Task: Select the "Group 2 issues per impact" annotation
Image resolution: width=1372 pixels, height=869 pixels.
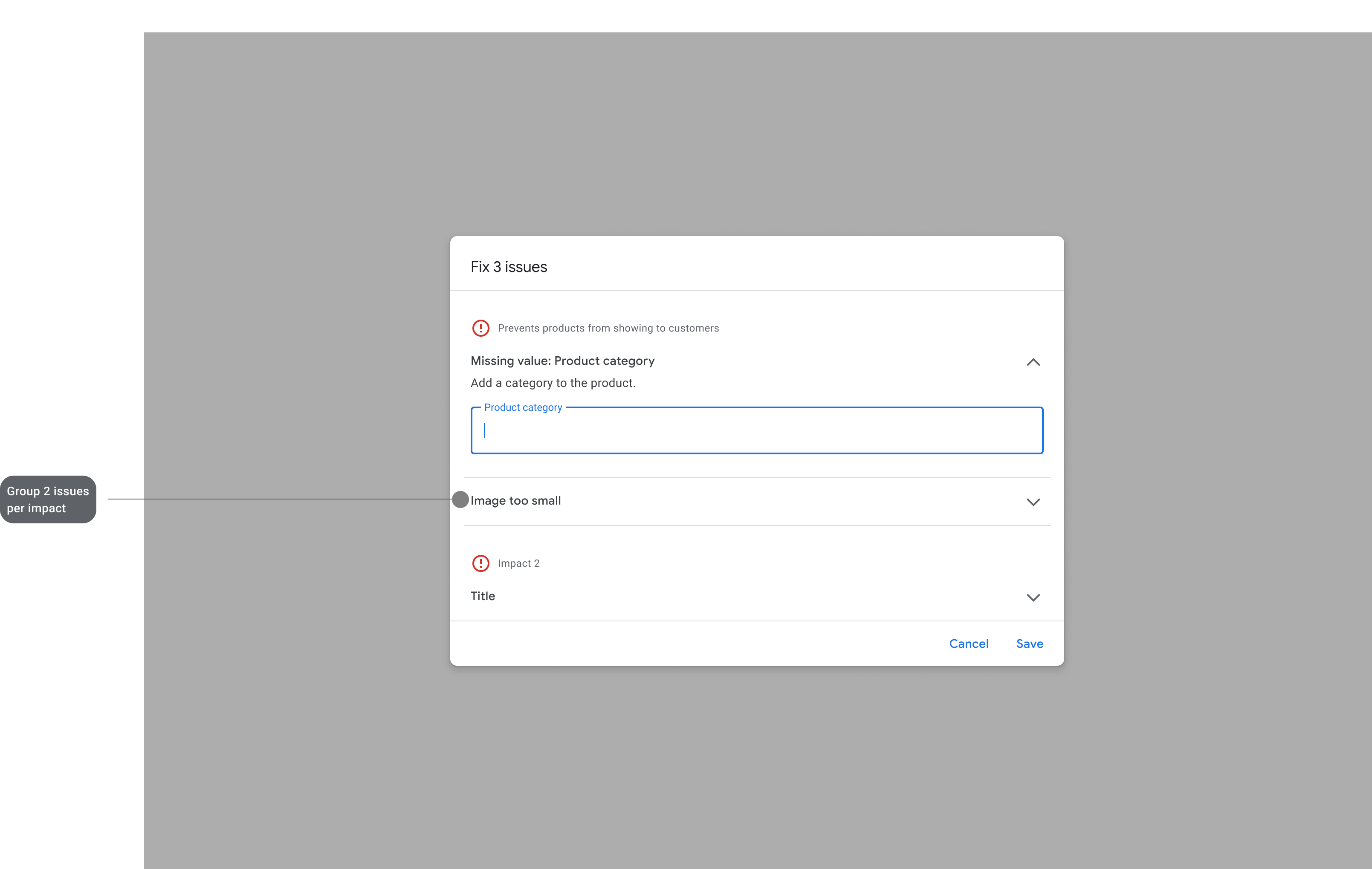Action: pyautogui.click(x=48, y=499)
